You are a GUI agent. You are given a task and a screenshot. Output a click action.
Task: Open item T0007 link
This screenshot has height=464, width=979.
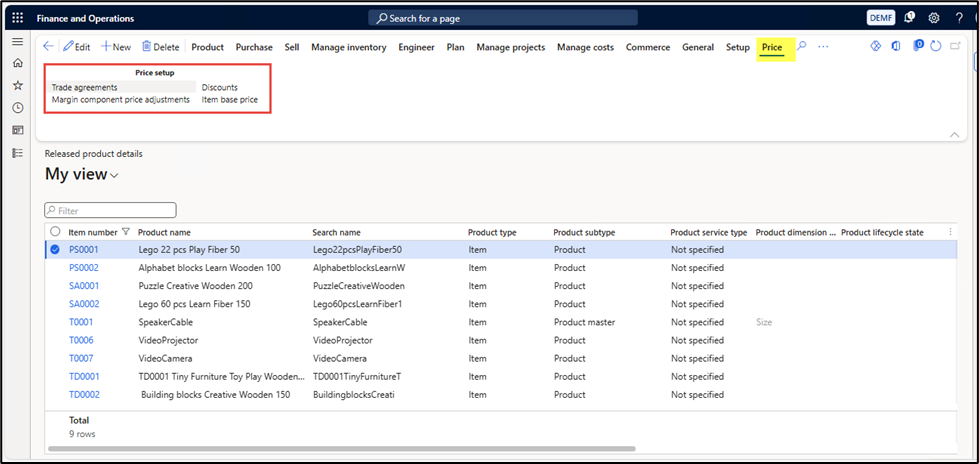81,358
